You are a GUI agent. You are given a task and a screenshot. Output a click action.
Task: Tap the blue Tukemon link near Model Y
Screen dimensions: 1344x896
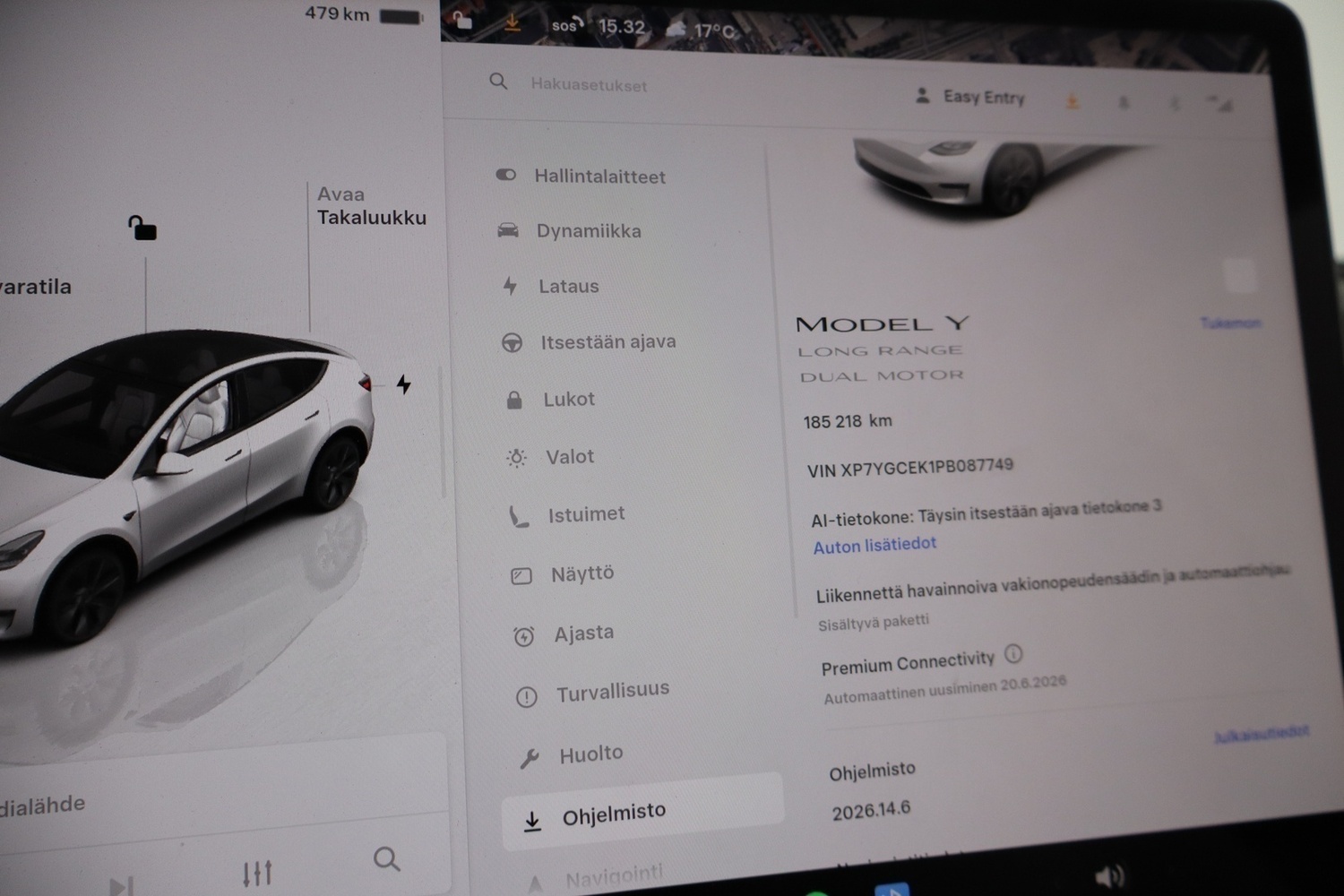point(1230,323)
